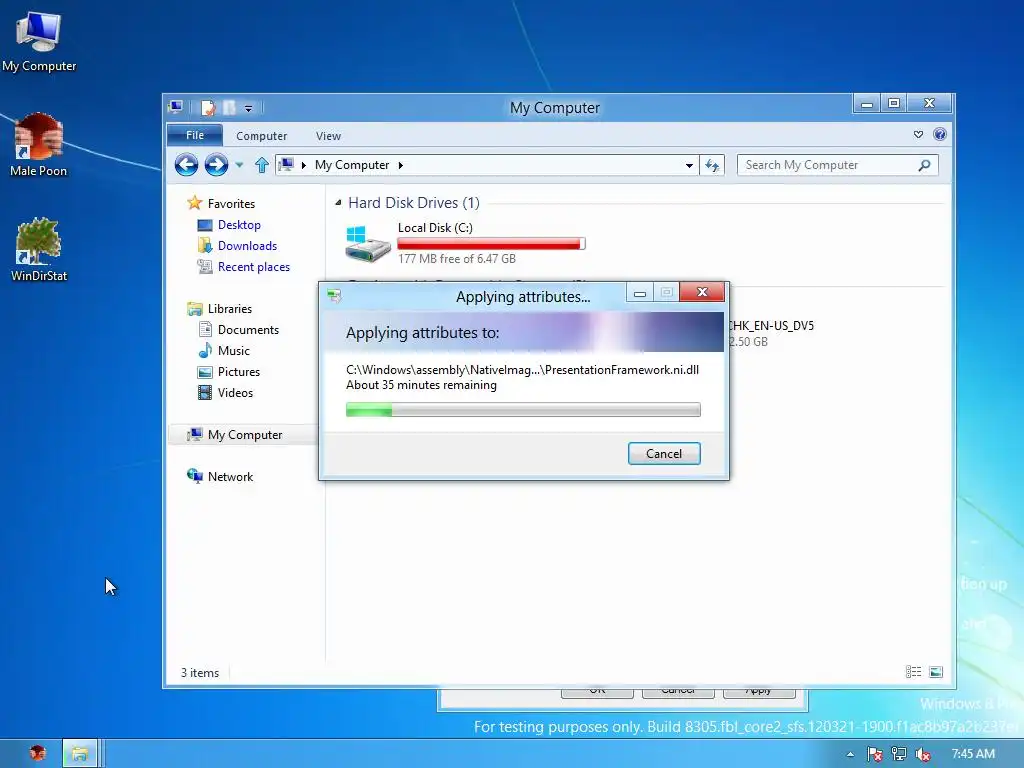Switch to large icons view in status bar

pyautogui.click(x=936, y=672)
